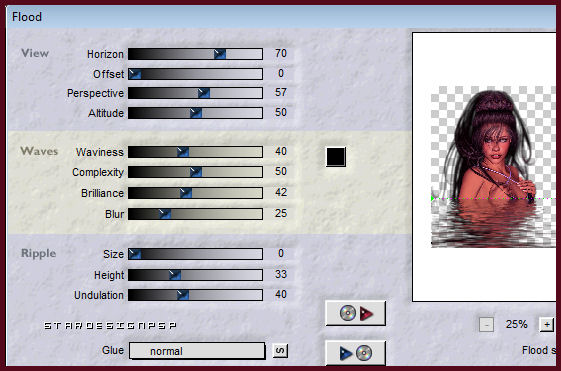Click the Perspective slider handle
This screenshot has width=561, height=371.
pos(204,93)
